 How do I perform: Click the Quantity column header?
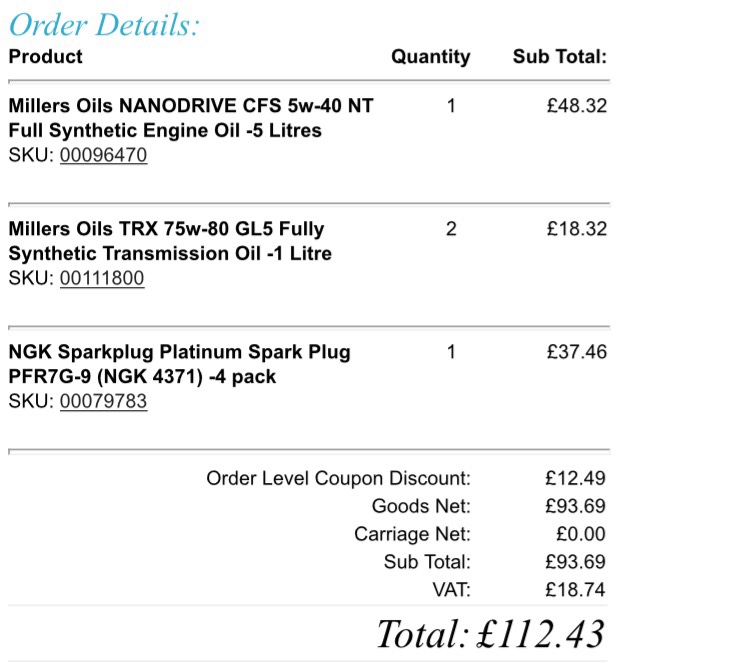coord(431,57)
